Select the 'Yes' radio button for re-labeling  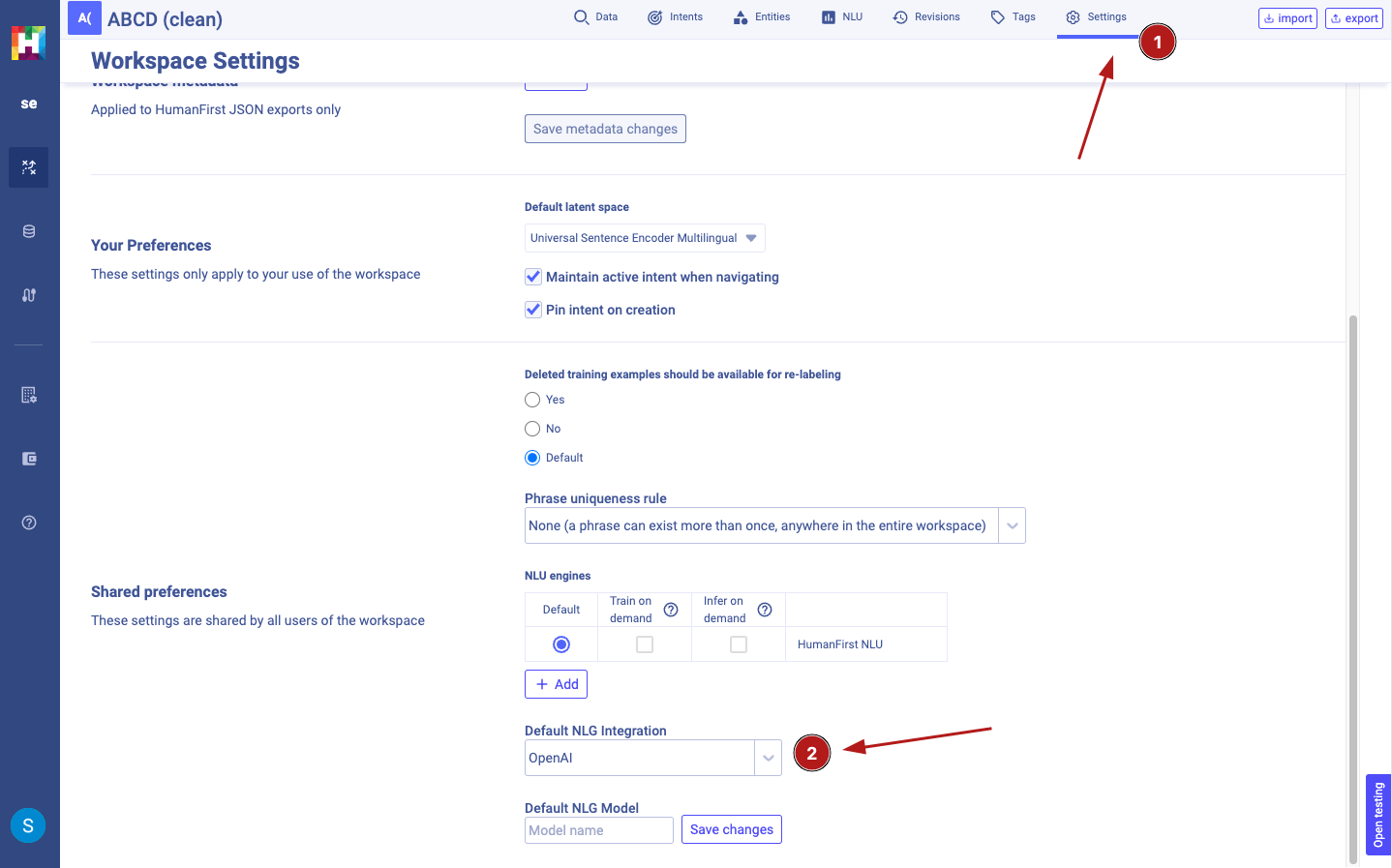532,400
